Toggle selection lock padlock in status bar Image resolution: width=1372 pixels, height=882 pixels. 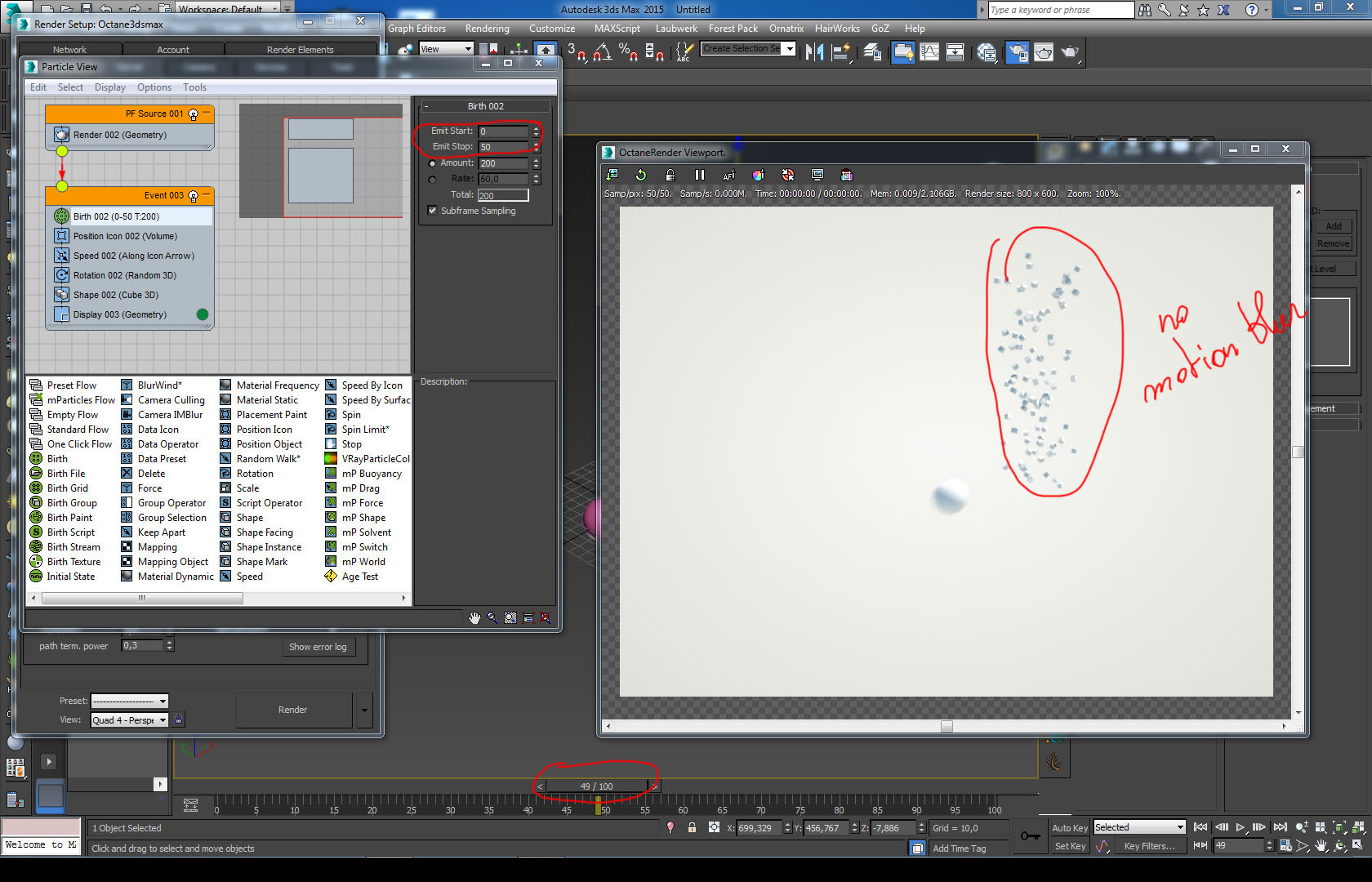click(692, 827)
